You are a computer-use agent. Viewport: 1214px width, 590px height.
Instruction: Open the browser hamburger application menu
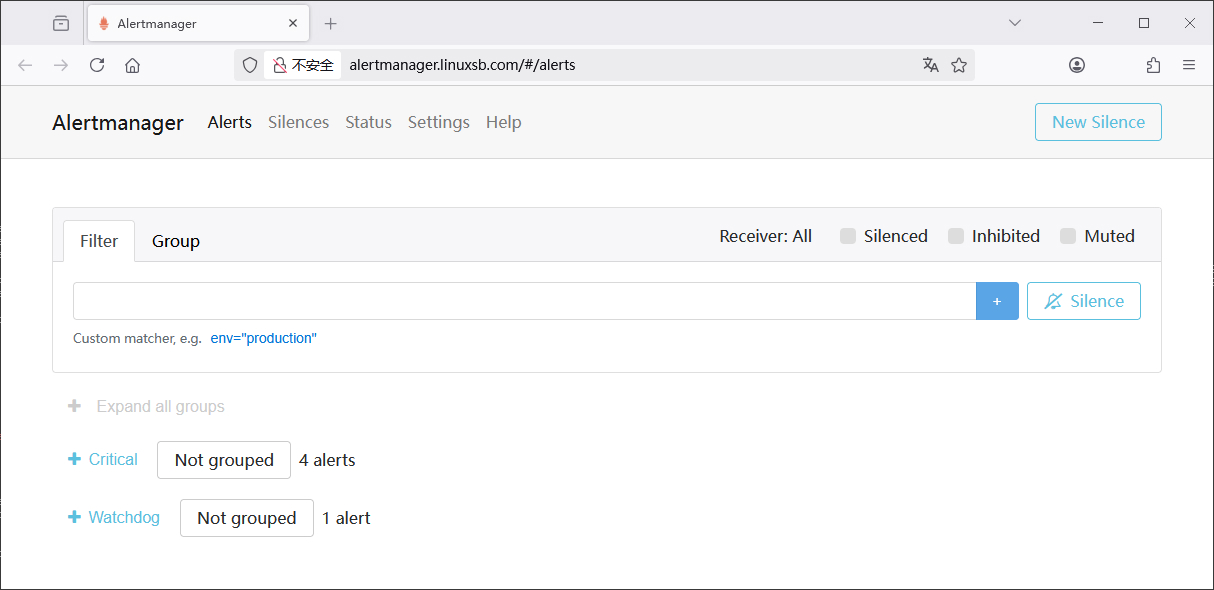tap(1189, 65)
